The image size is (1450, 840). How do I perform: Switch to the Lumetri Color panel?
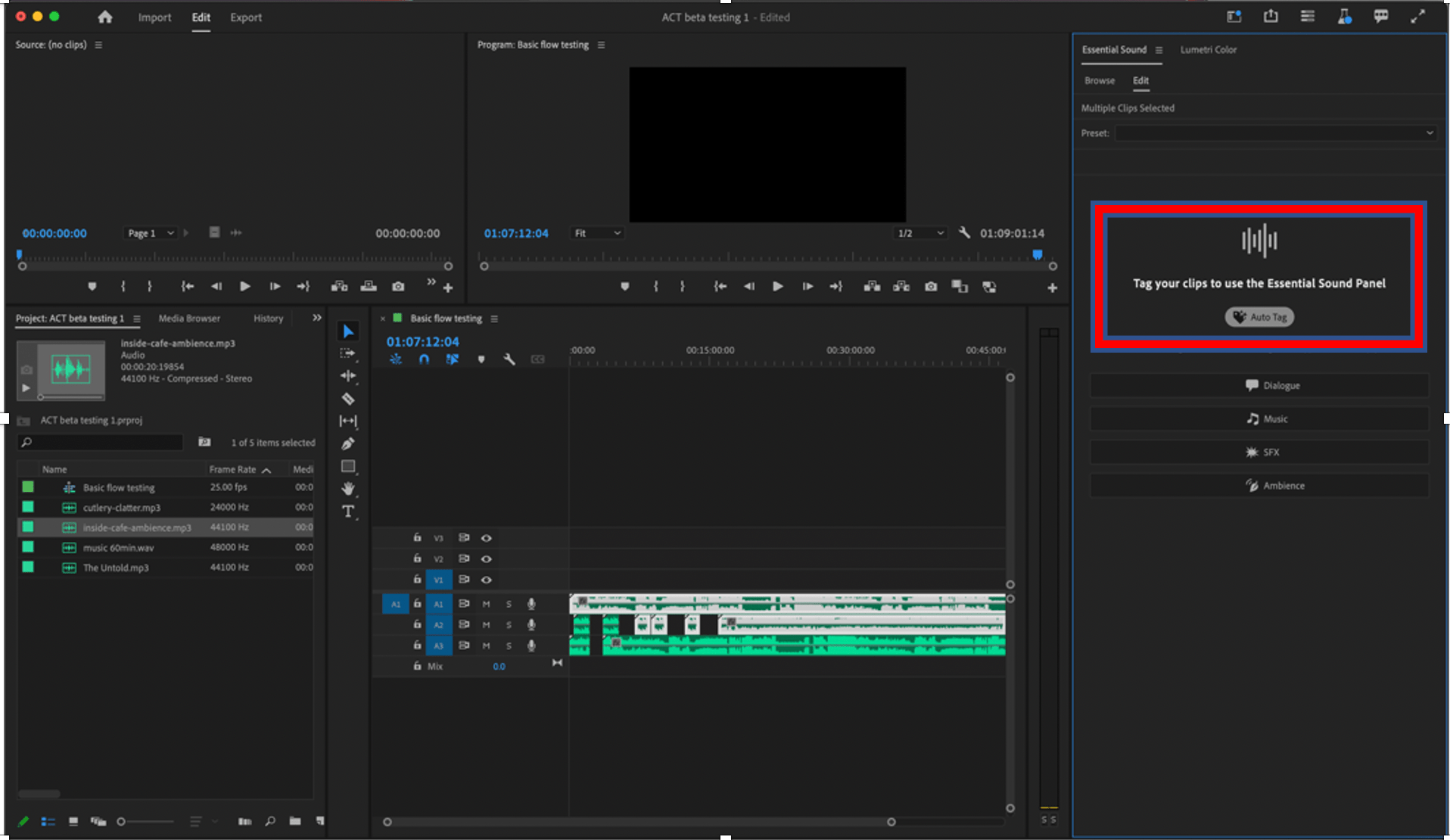coord(1209,49)
